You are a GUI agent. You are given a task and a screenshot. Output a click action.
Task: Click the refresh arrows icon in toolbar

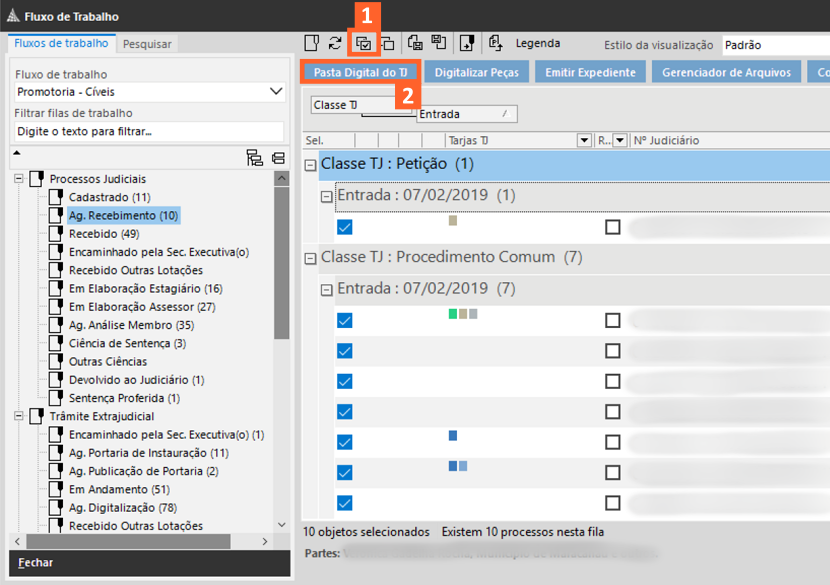pos(335,43)
